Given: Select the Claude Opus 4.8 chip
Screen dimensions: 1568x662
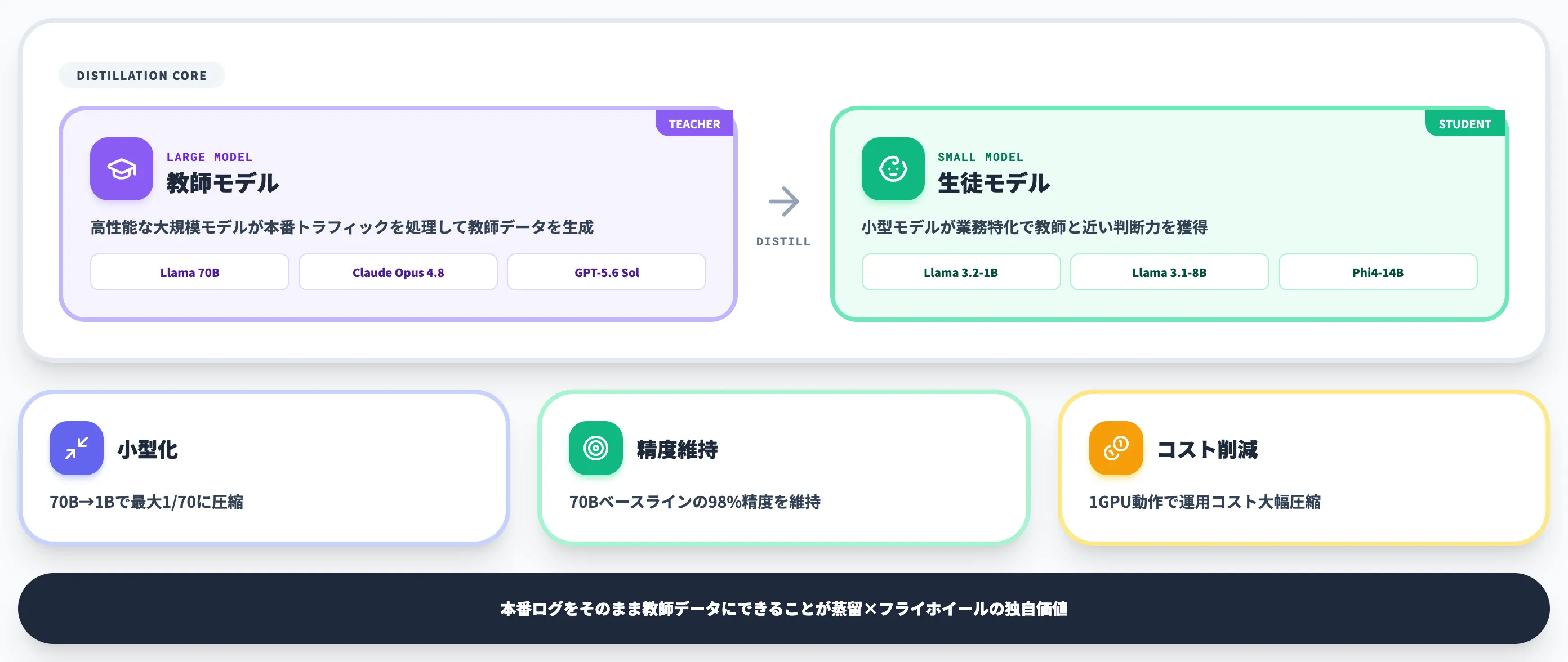Looking at the screenshot, I should tap(398, 272).
